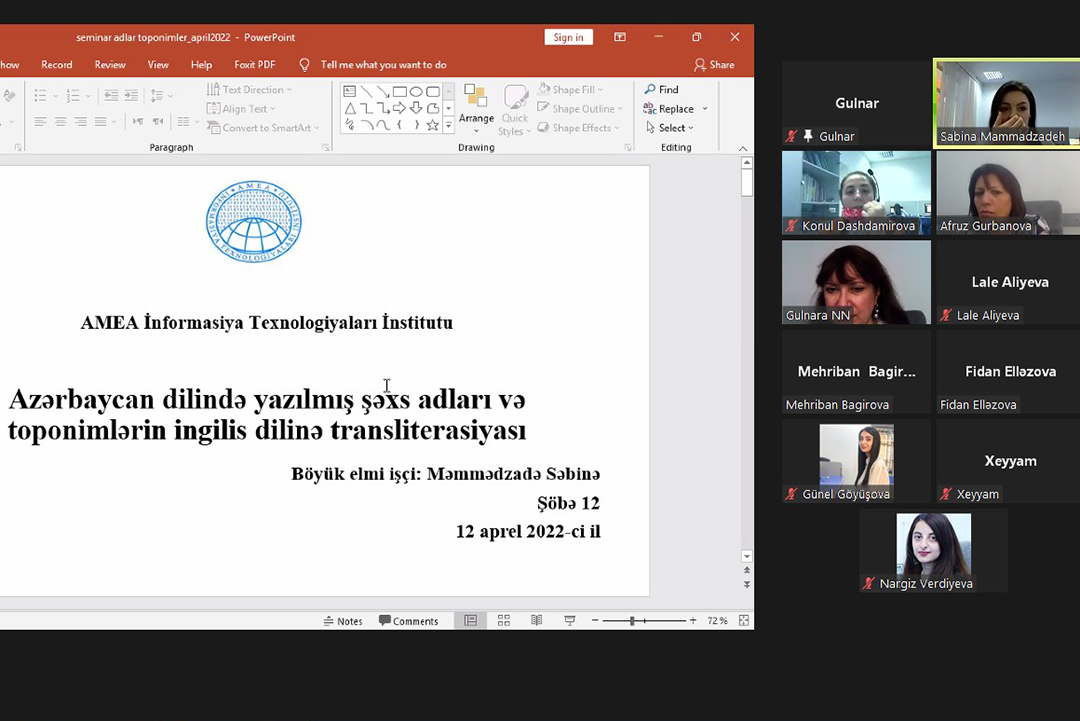
Task: Open Paragraph dialog launcher
Action: [x=325, y=147]
